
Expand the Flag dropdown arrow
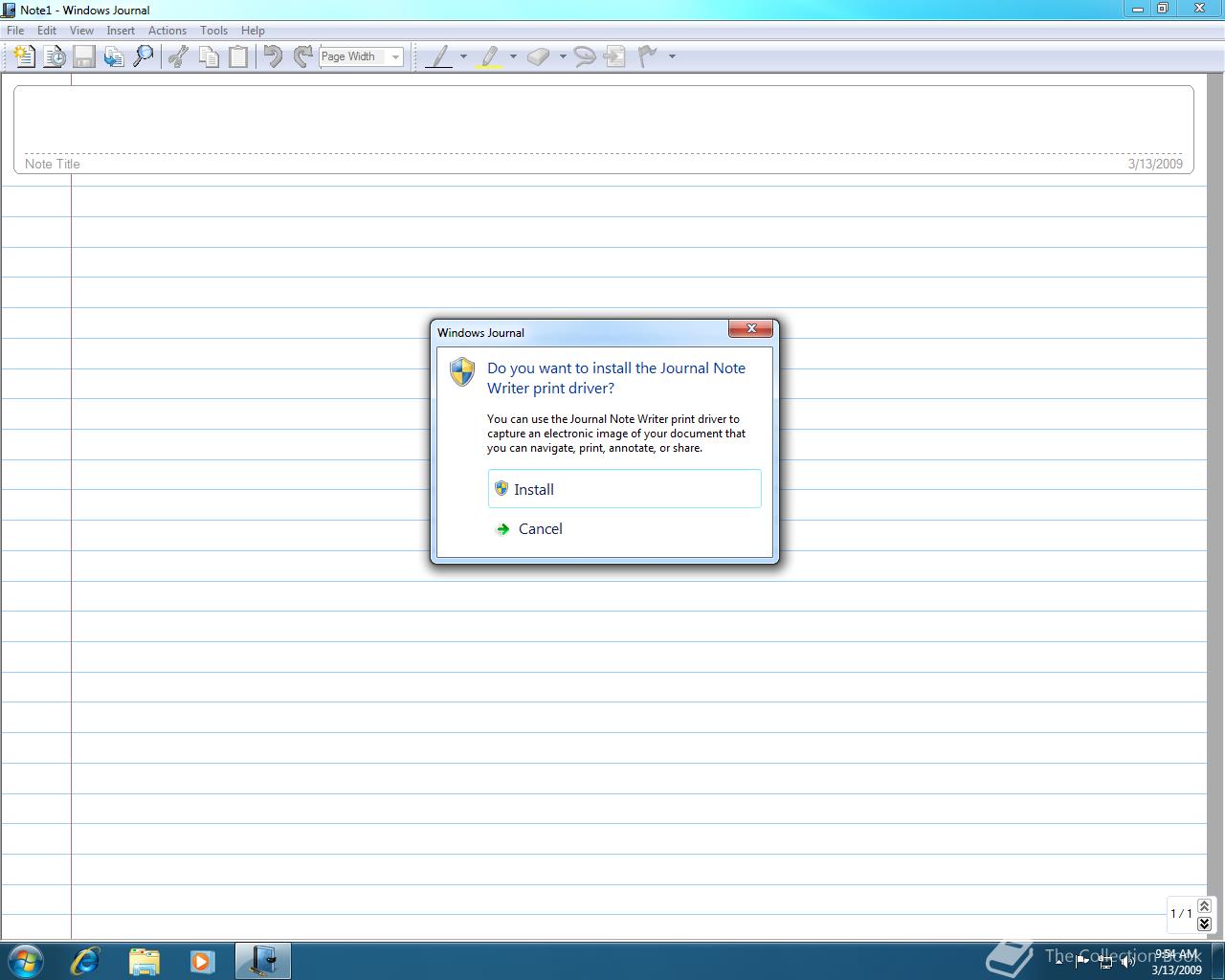tap(672, 56)
